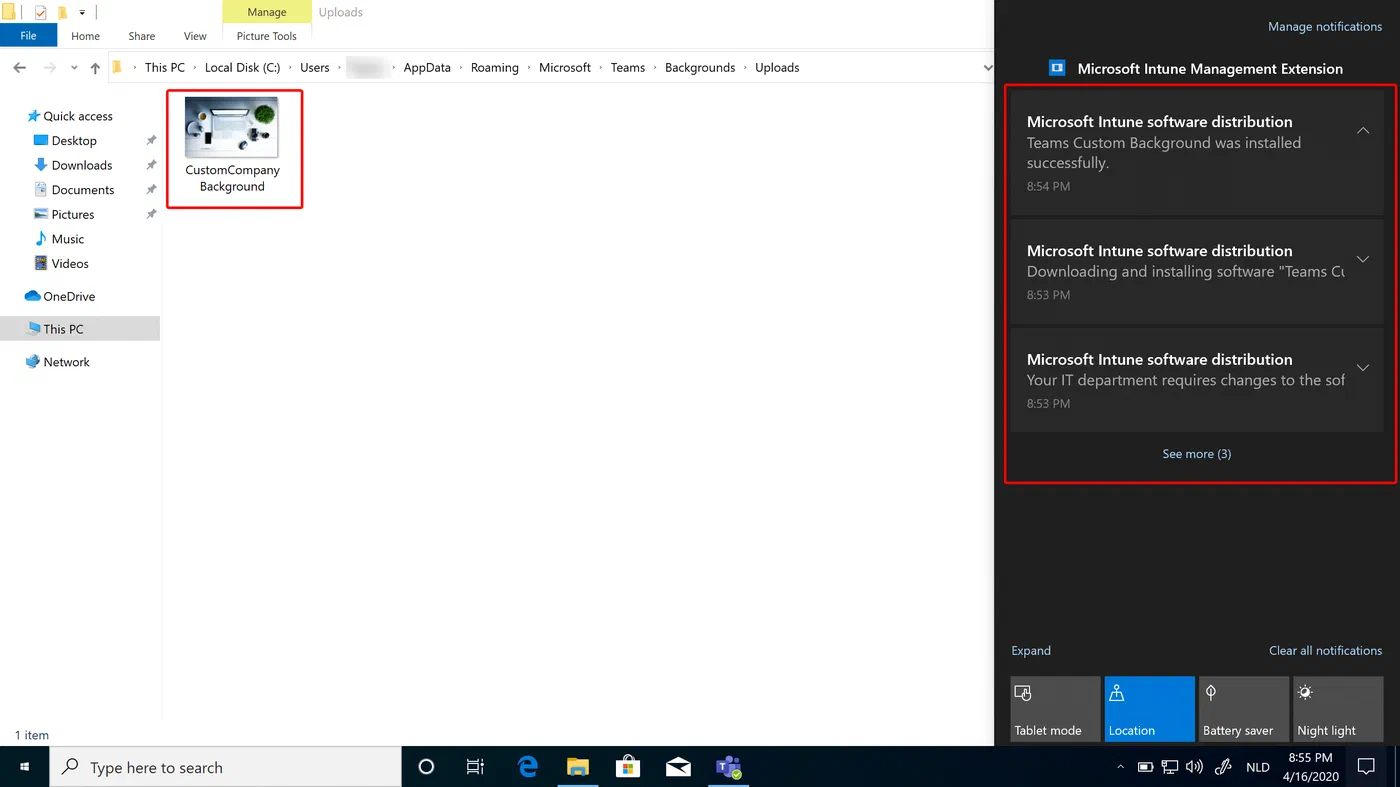Click the volume speaker tray icon
This screenshot has height=787, width=1400.
[x=1194, y=768]
